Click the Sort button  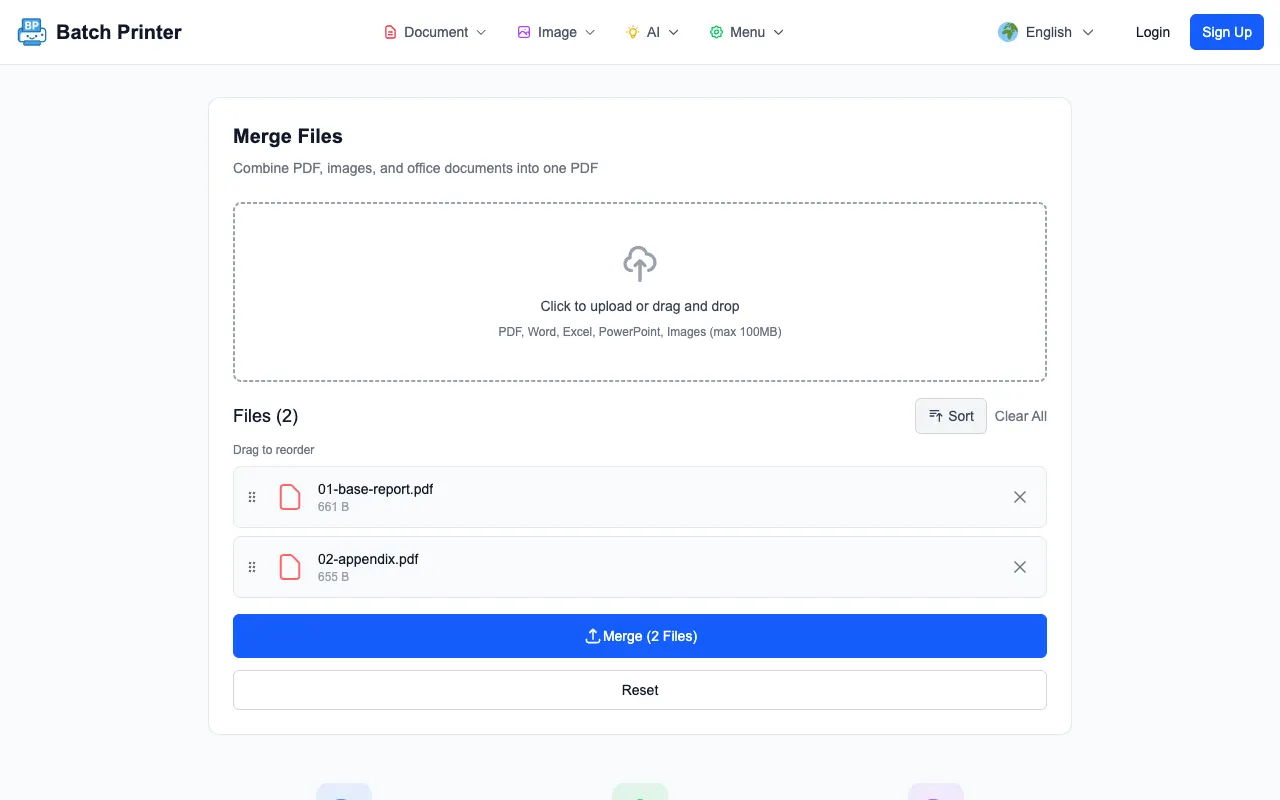(951, 416)
